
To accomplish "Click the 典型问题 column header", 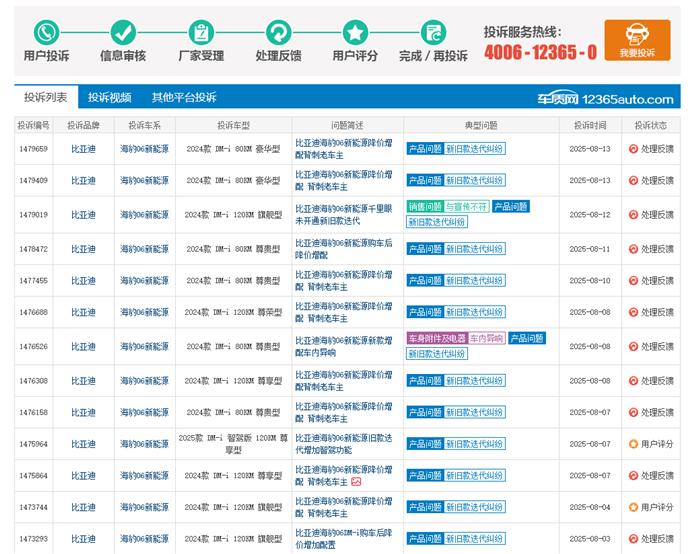I will pos(481,125).
